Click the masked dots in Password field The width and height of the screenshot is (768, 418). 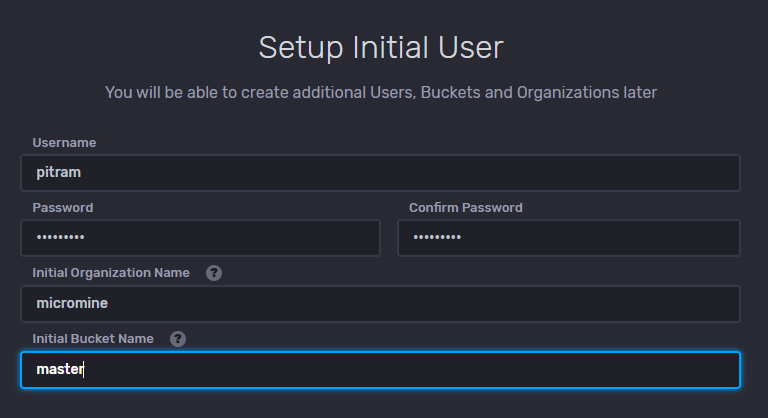coord(60,238)
